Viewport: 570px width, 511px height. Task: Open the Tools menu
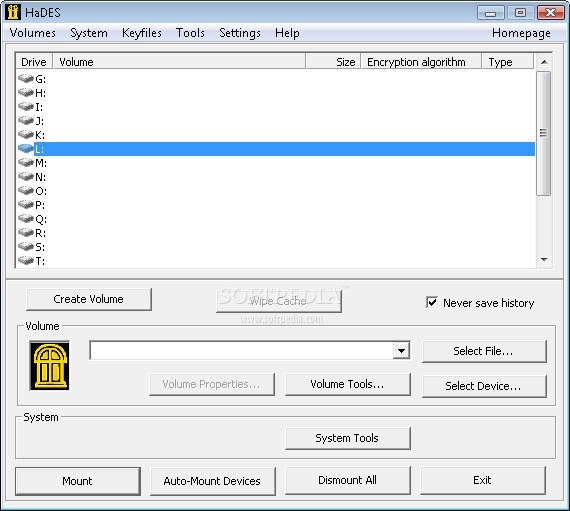pos(190,33)
